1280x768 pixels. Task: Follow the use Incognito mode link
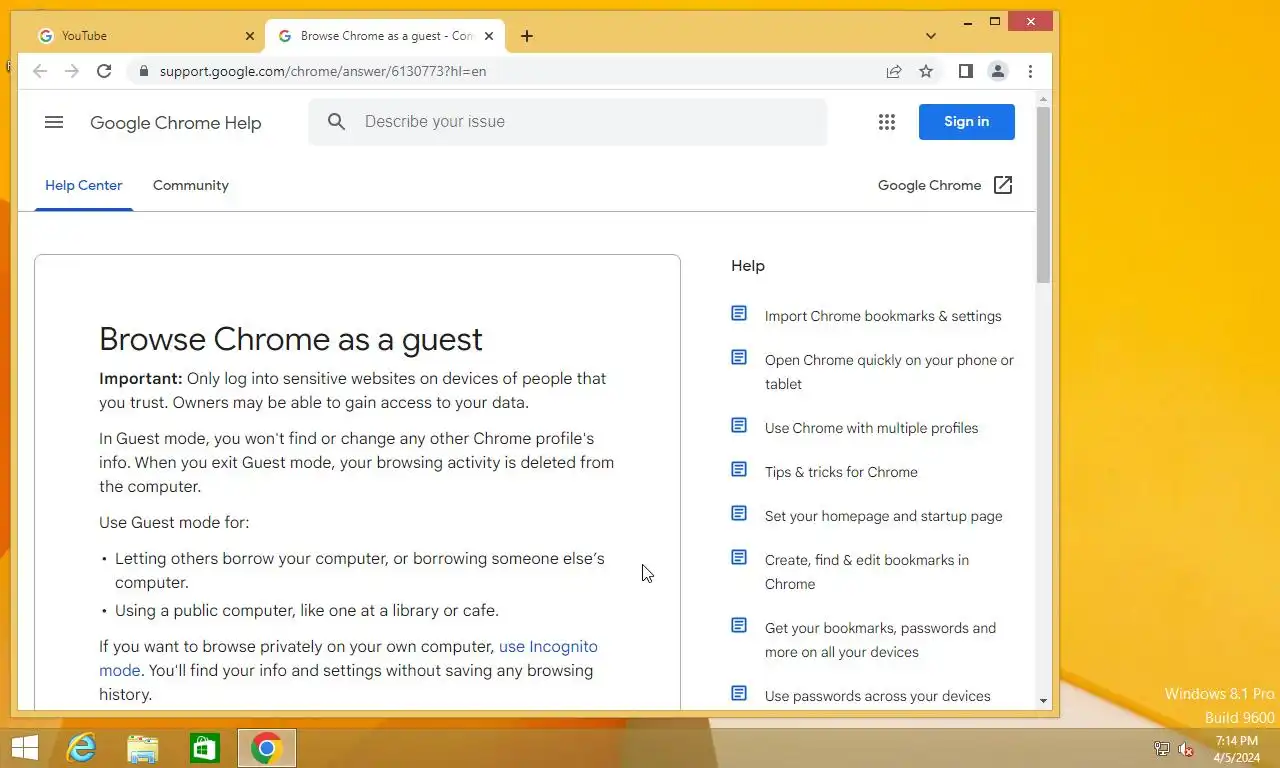coord(548,647)
